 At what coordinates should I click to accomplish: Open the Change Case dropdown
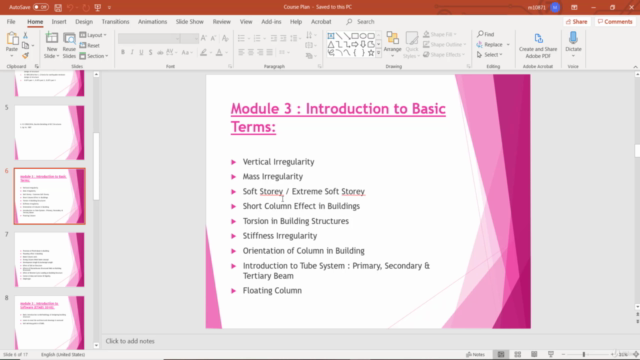click(187, 52)
